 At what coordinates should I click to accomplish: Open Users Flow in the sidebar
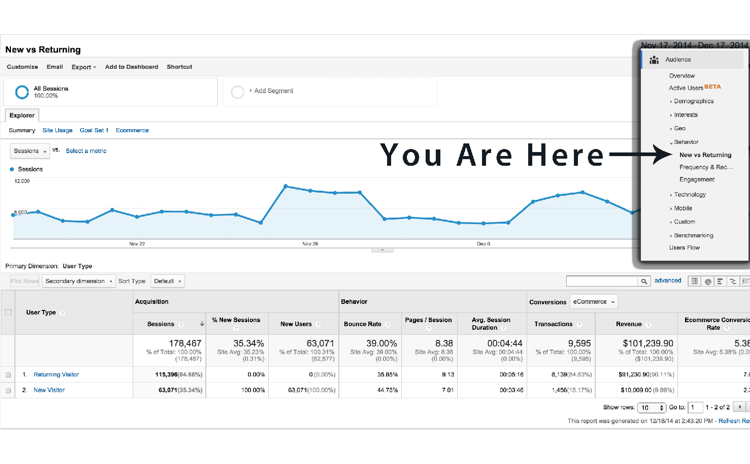[684, 248]
